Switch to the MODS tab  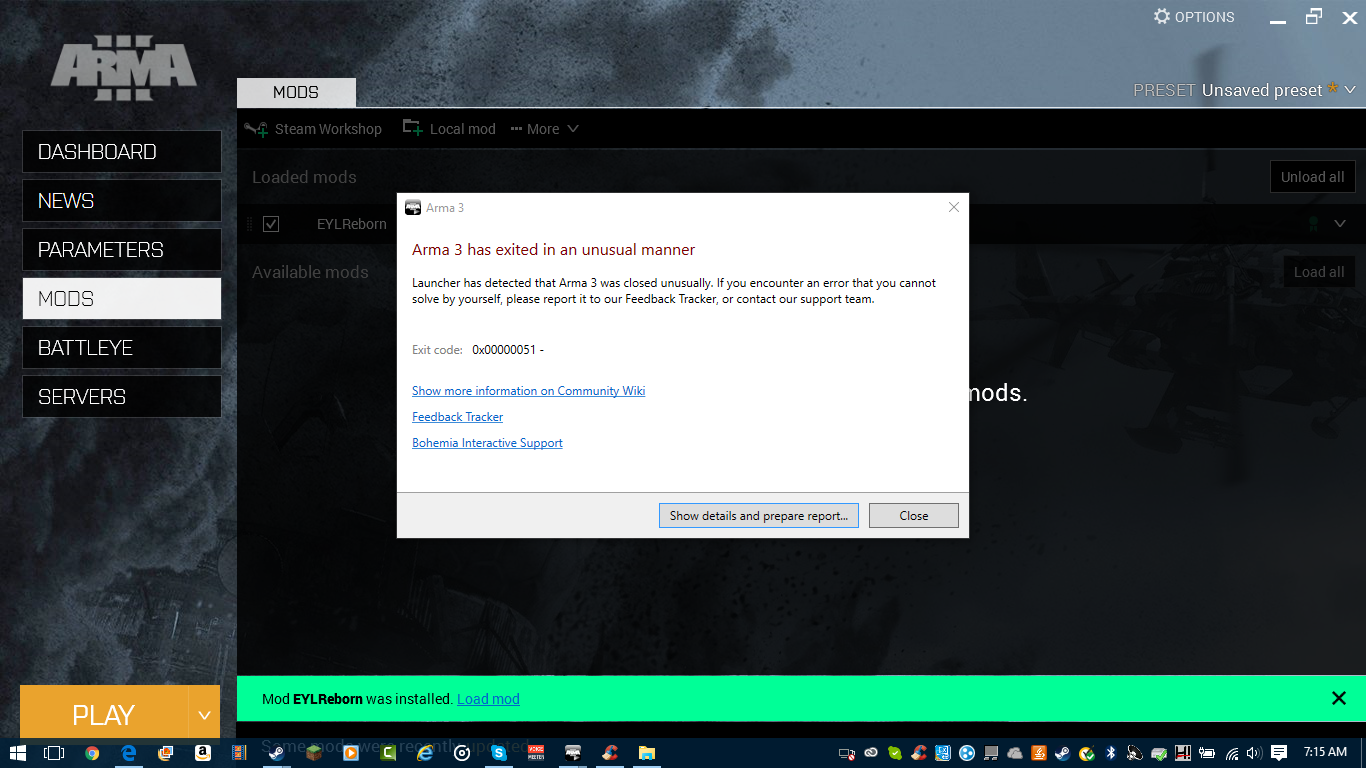296,92
